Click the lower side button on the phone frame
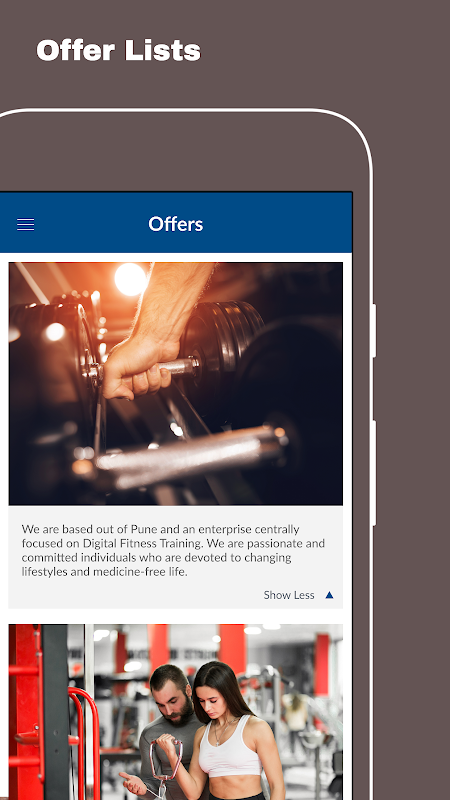Viewport: 450px width, 800px height. click(374, 473)
